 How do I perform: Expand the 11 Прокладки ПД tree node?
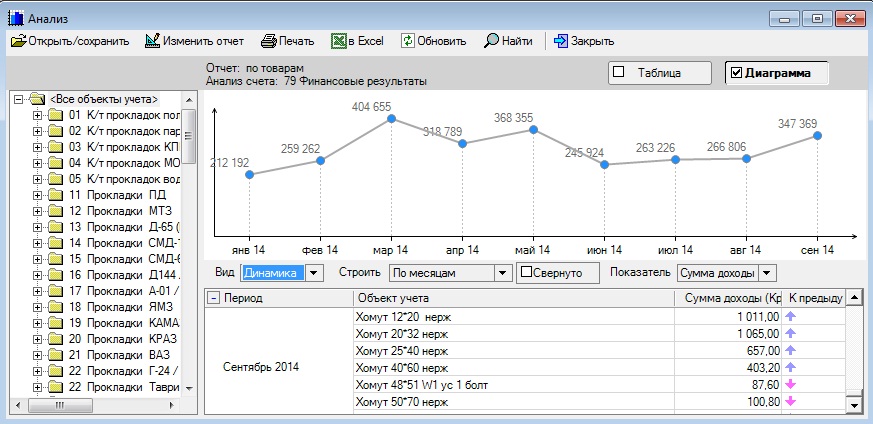coord(39,195)
